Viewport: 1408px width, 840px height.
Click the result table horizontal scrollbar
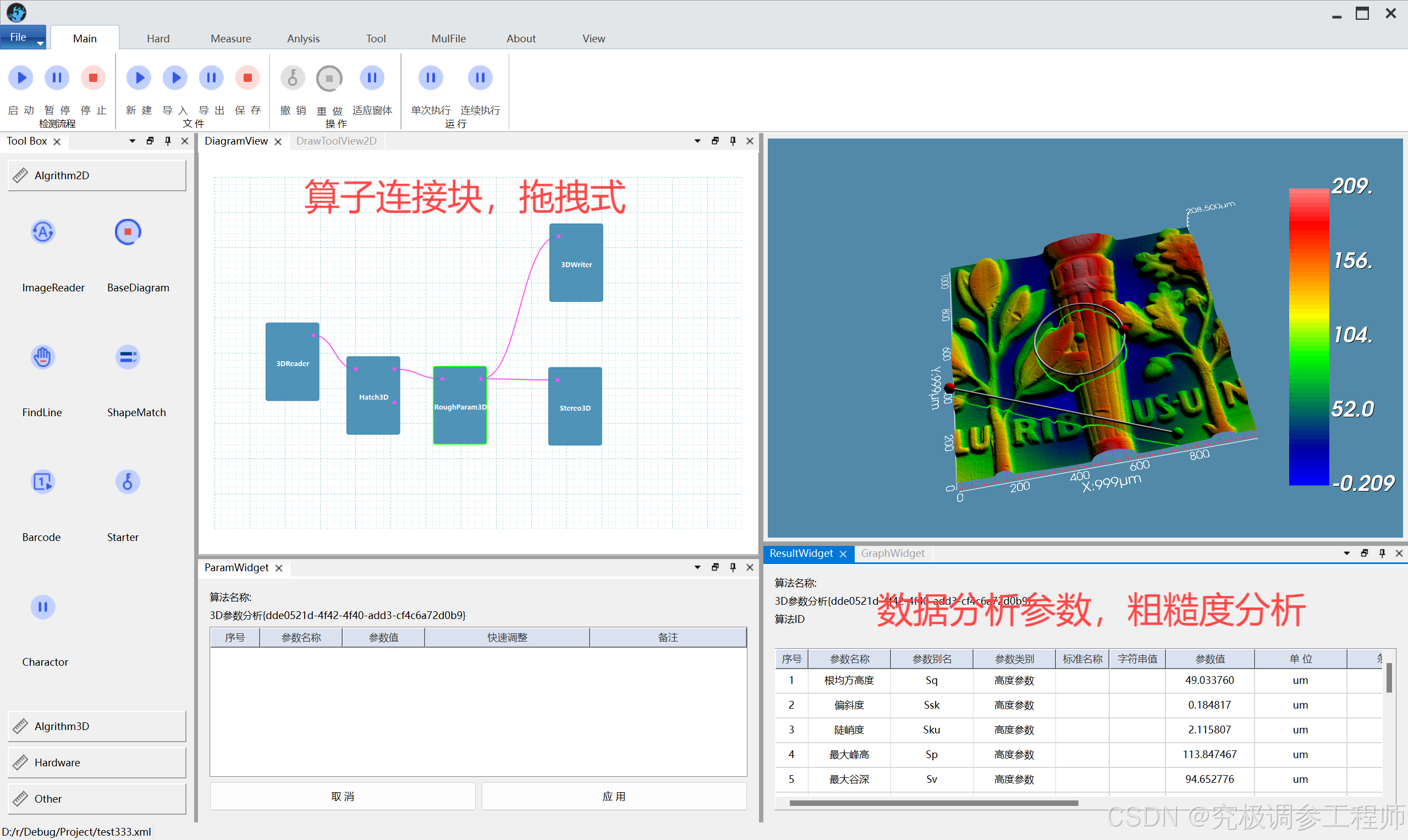(933, 803)
